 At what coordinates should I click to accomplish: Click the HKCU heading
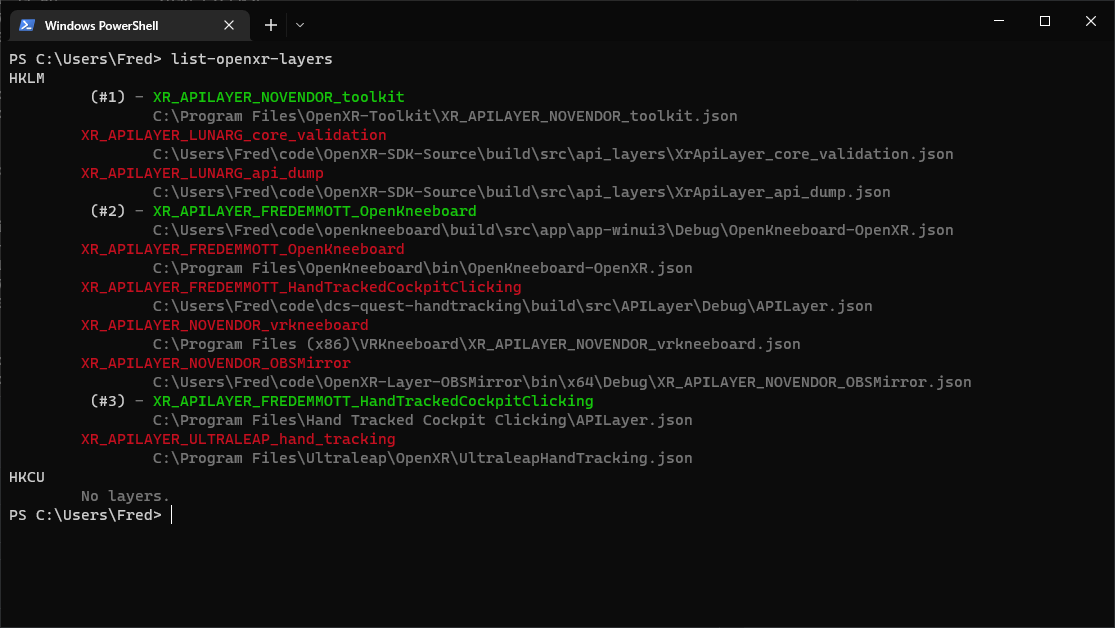click(x=27, y=477)
